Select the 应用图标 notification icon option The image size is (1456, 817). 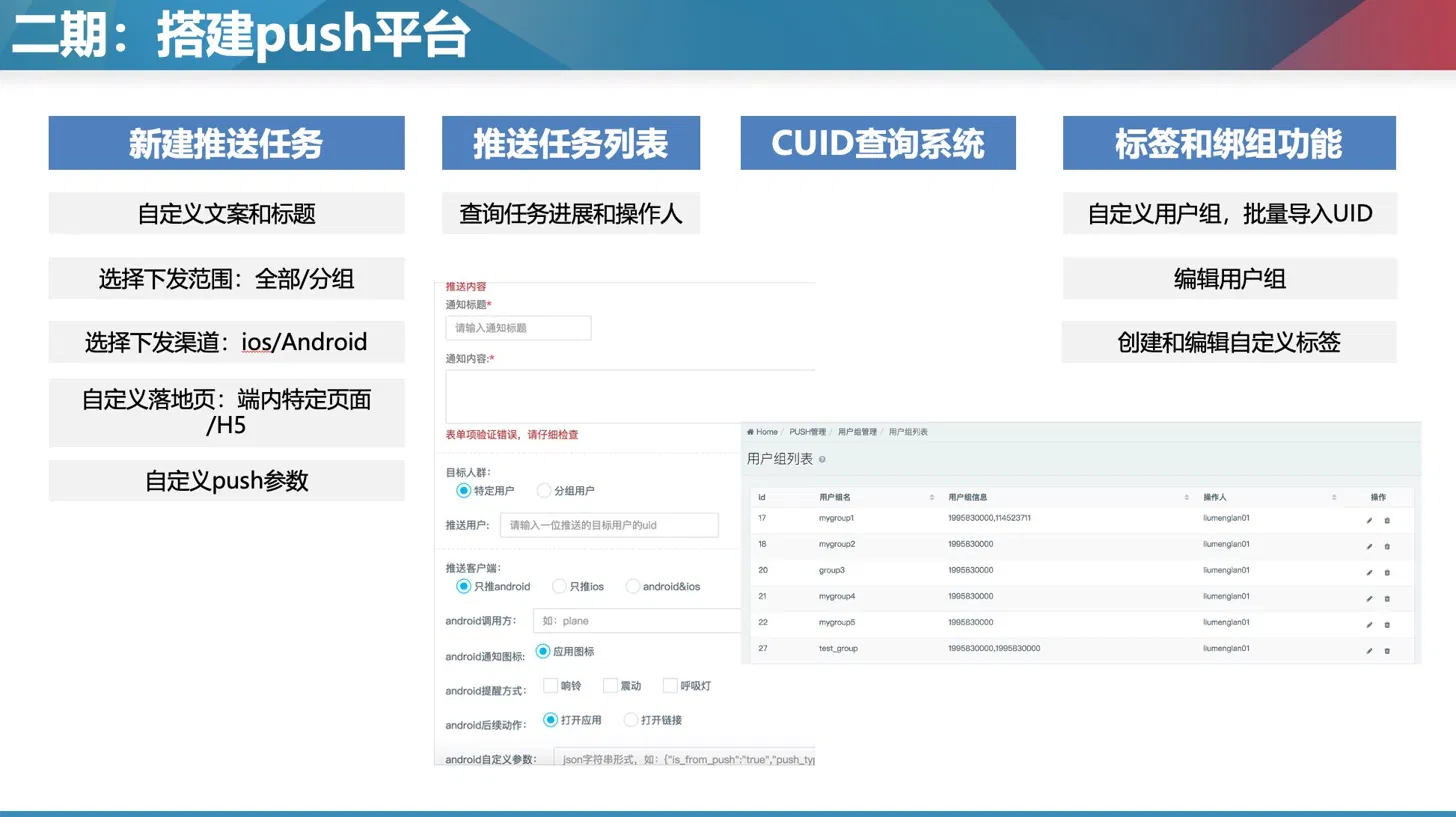pos(543,651)
